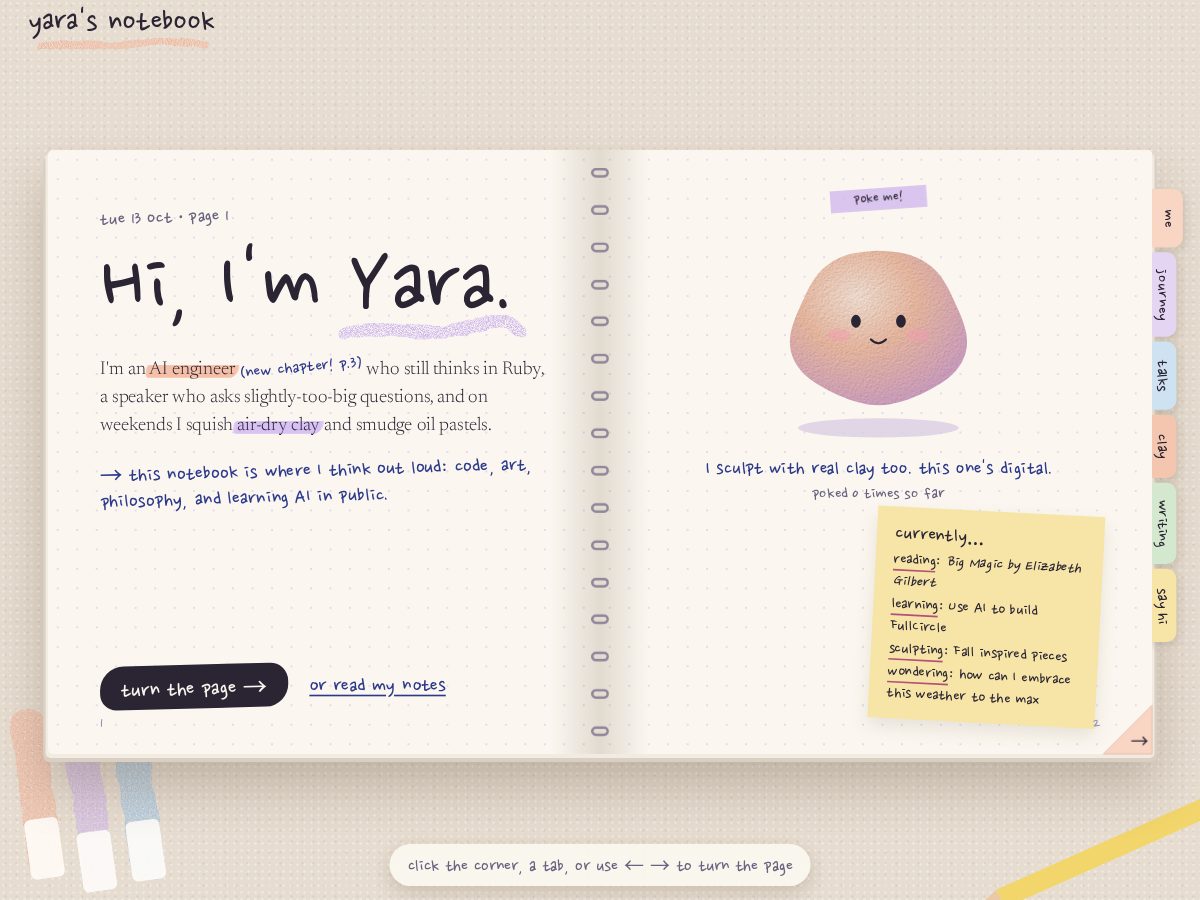The image size is (1200, 900).
Task: Click the page corner arrow to turn
Action: (x=1132, y=734)
